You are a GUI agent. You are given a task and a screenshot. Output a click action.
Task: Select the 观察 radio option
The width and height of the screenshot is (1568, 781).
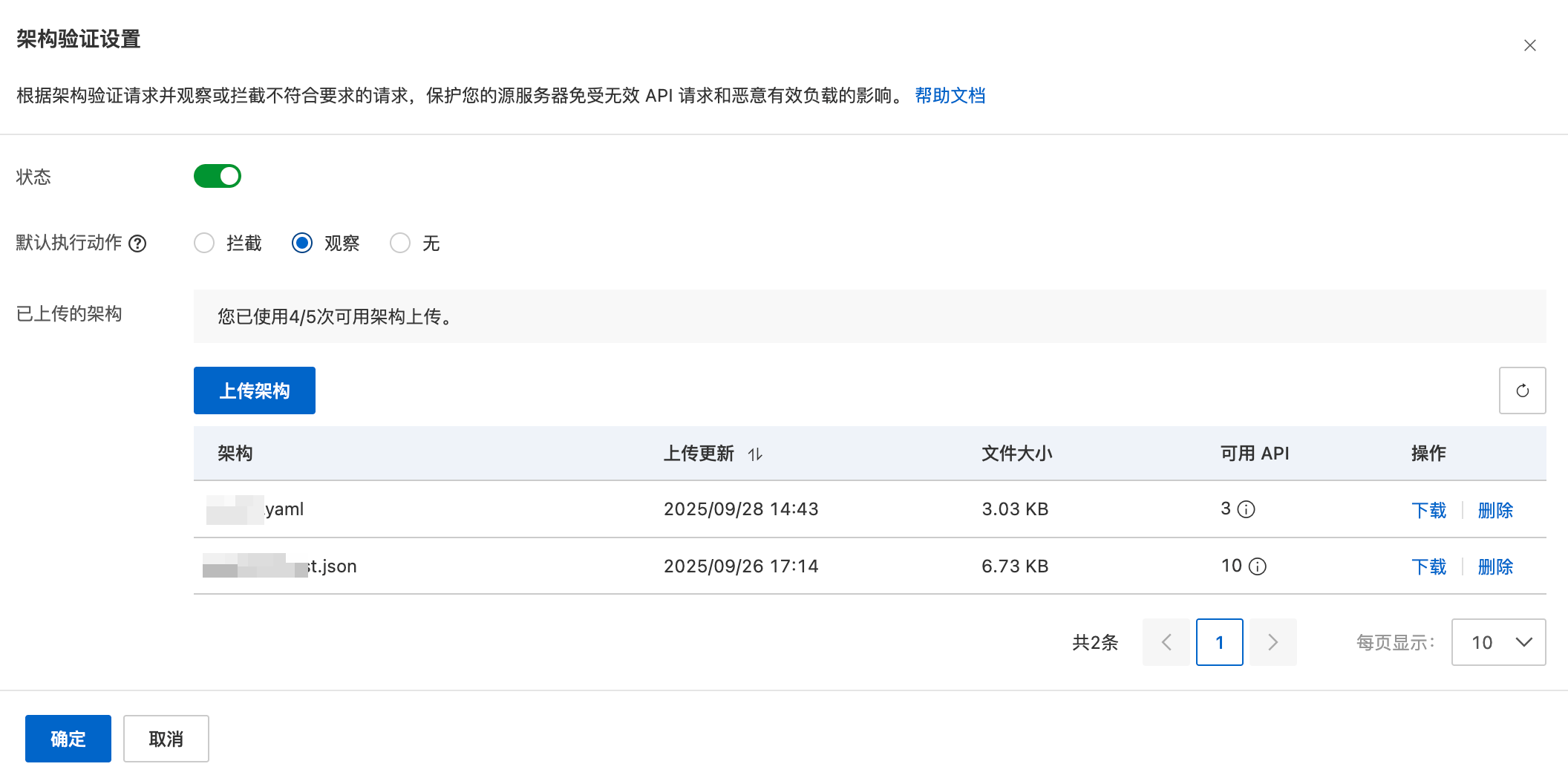click(x=302, y=244)
